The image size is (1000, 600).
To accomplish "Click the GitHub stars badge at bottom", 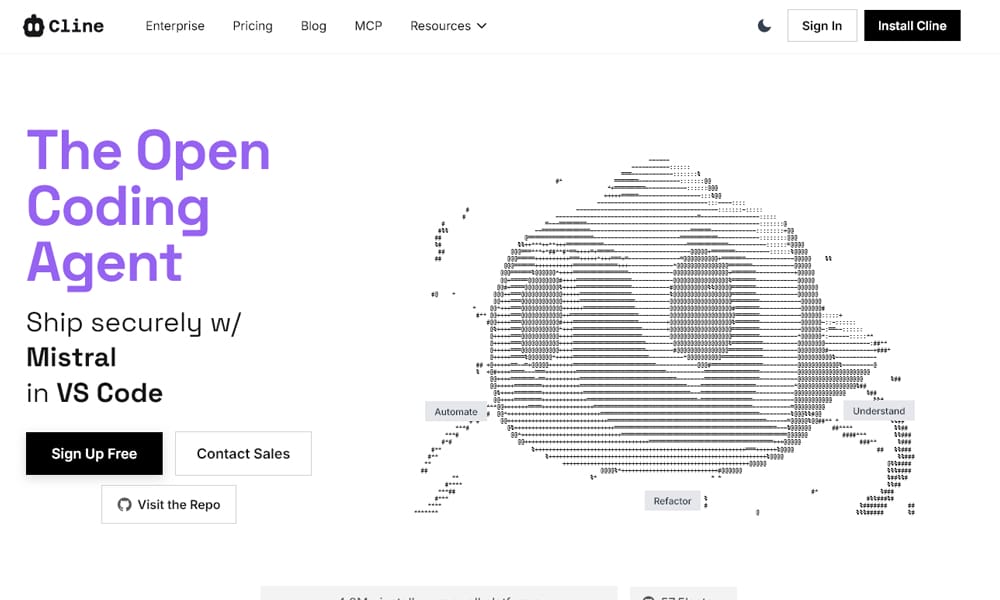I will click(683, 594).
